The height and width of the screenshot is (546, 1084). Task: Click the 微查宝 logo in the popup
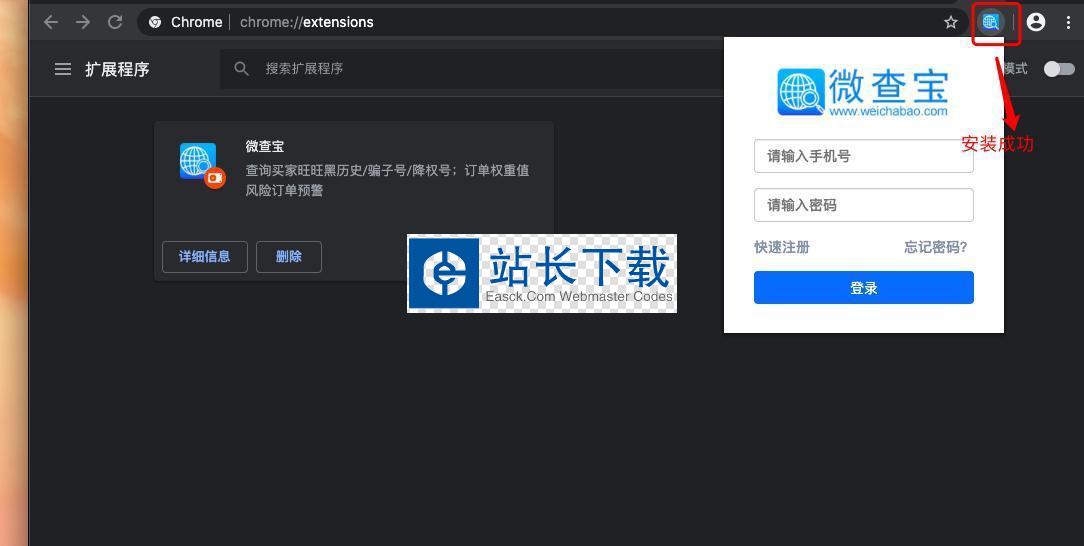[x=863, y=92]
